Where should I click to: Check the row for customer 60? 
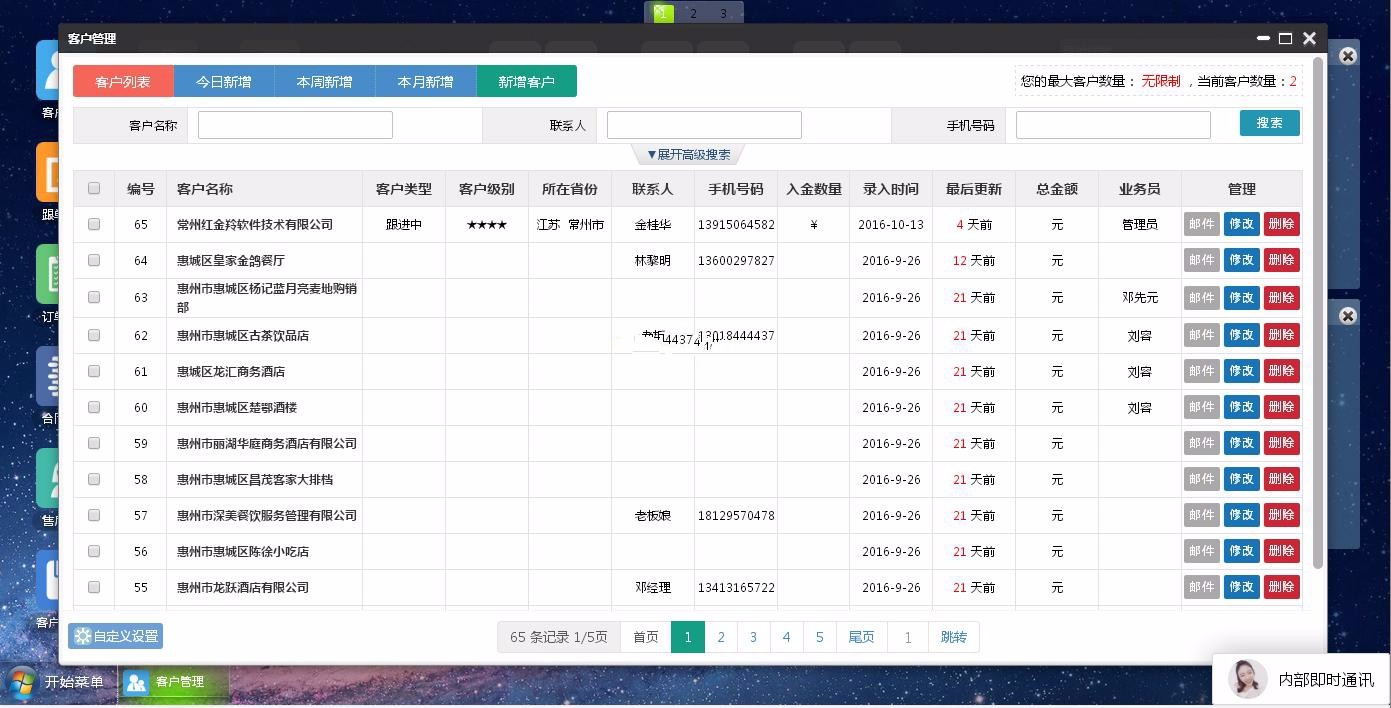94,407
